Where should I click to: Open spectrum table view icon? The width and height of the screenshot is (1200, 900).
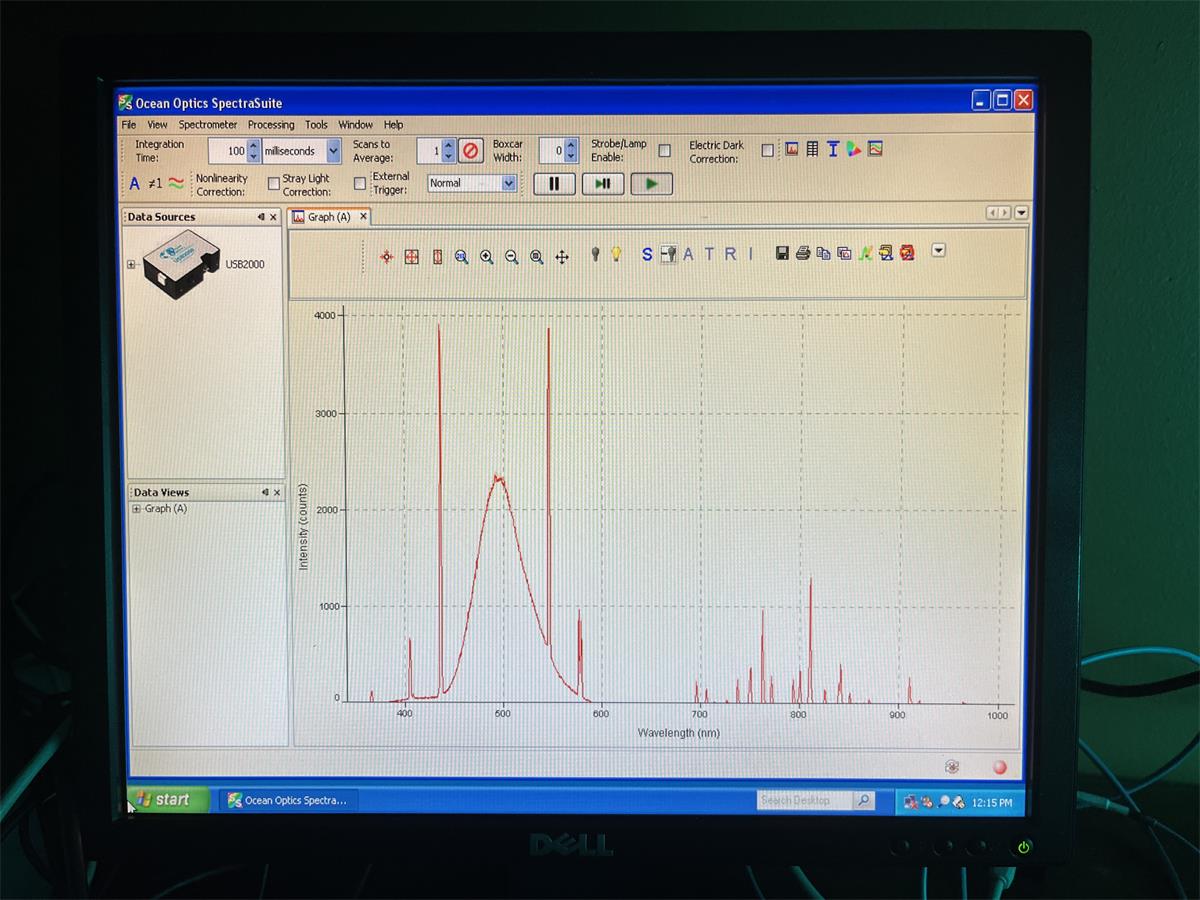(812, 149)
